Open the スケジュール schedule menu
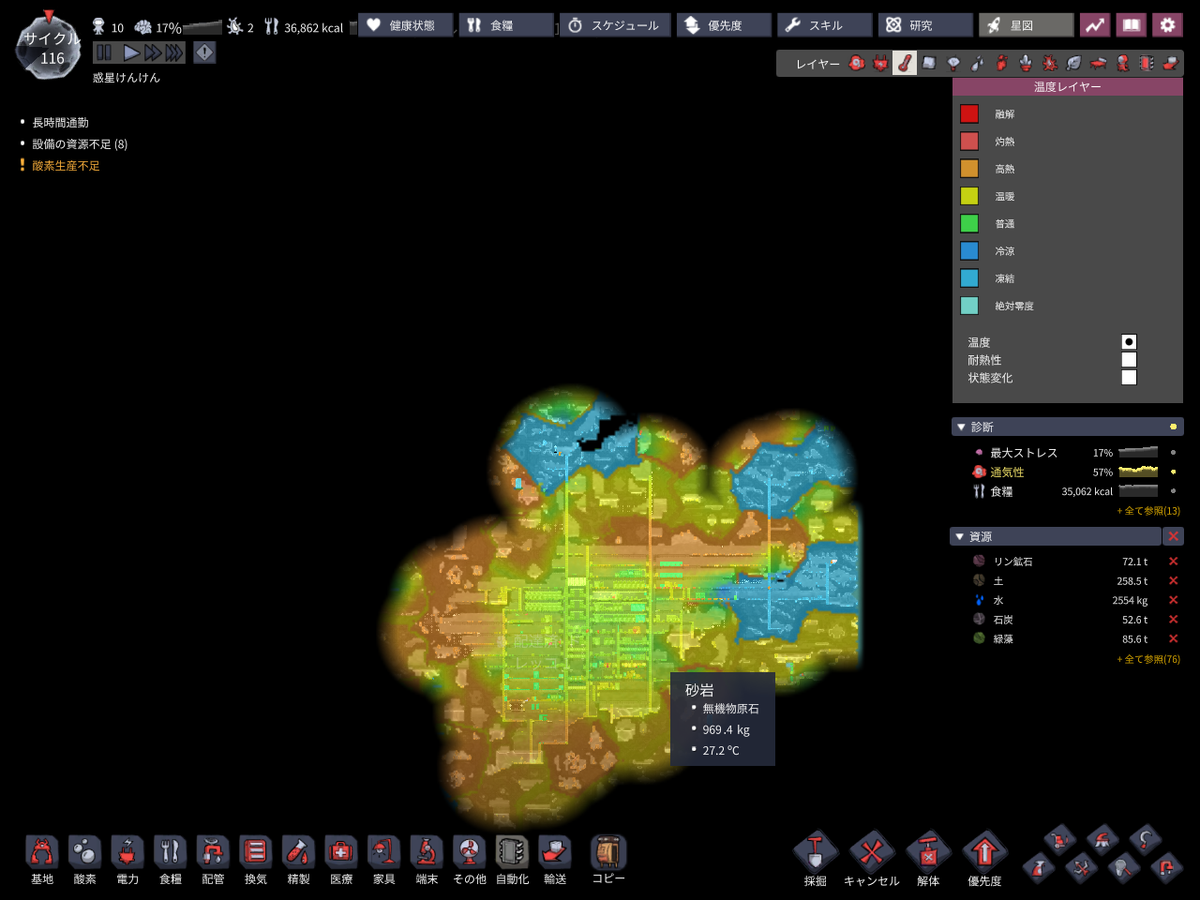 pyautogui.click(x=613, y=25)
